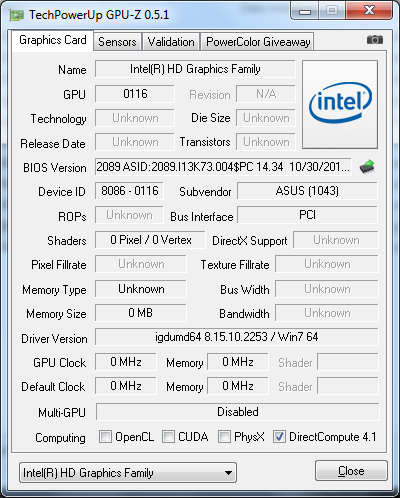
Task: Click the Bandwidth field value
Action: click(x=327, y=313)
